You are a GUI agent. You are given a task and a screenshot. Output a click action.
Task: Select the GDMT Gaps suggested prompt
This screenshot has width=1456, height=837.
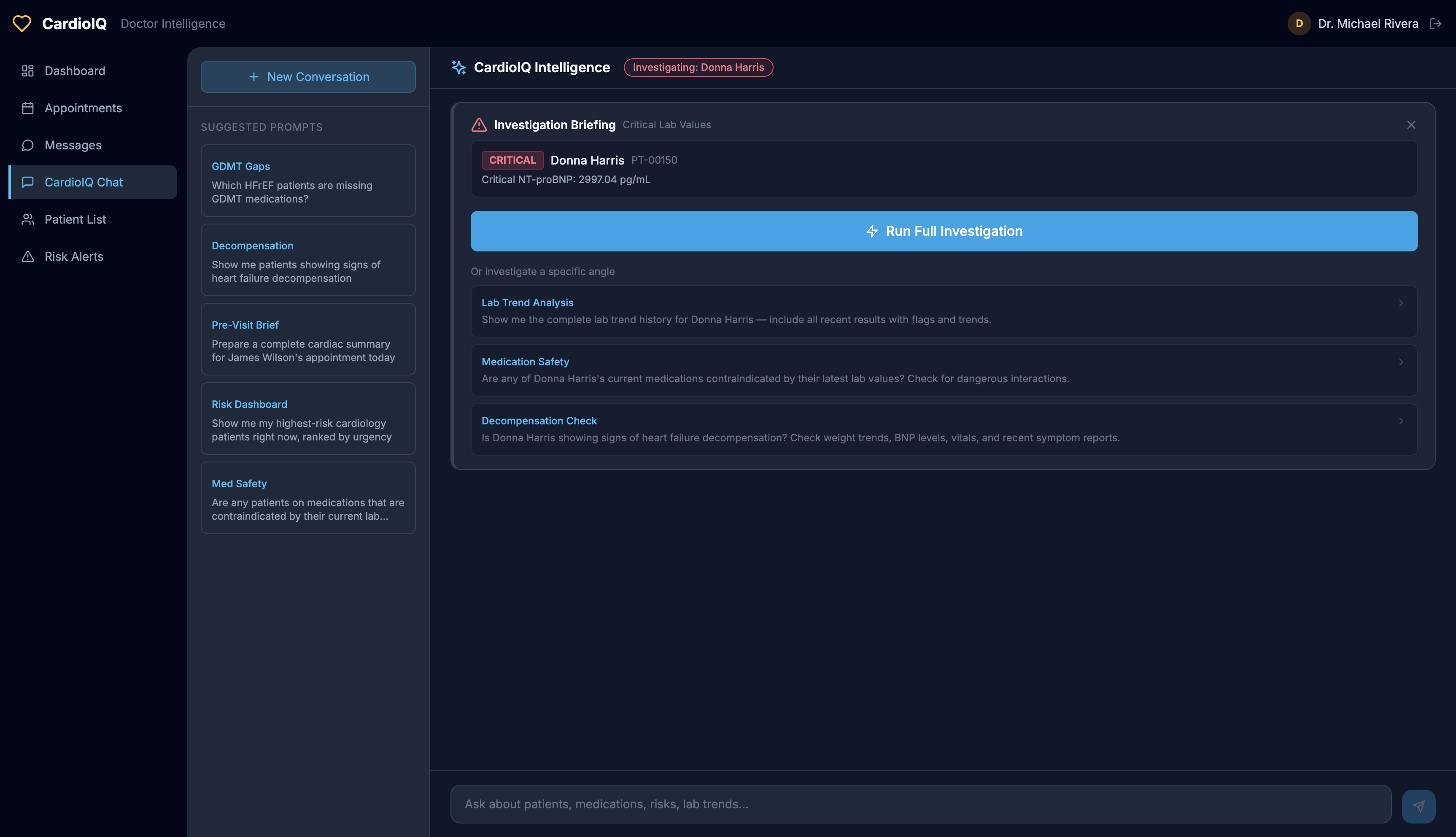coord(308,181)
